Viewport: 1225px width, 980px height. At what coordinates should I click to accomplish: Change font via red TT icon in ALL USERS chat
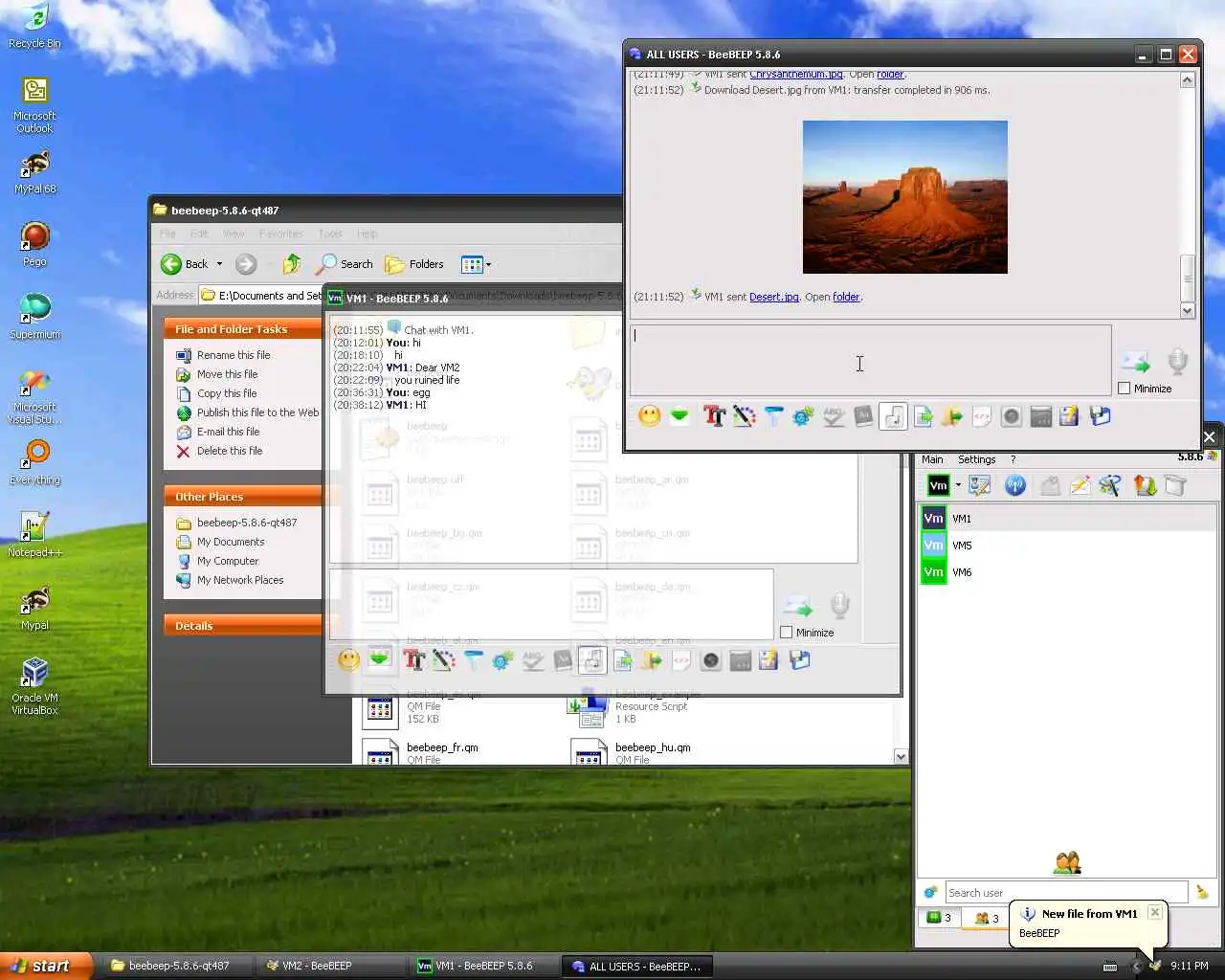point(714,416)
